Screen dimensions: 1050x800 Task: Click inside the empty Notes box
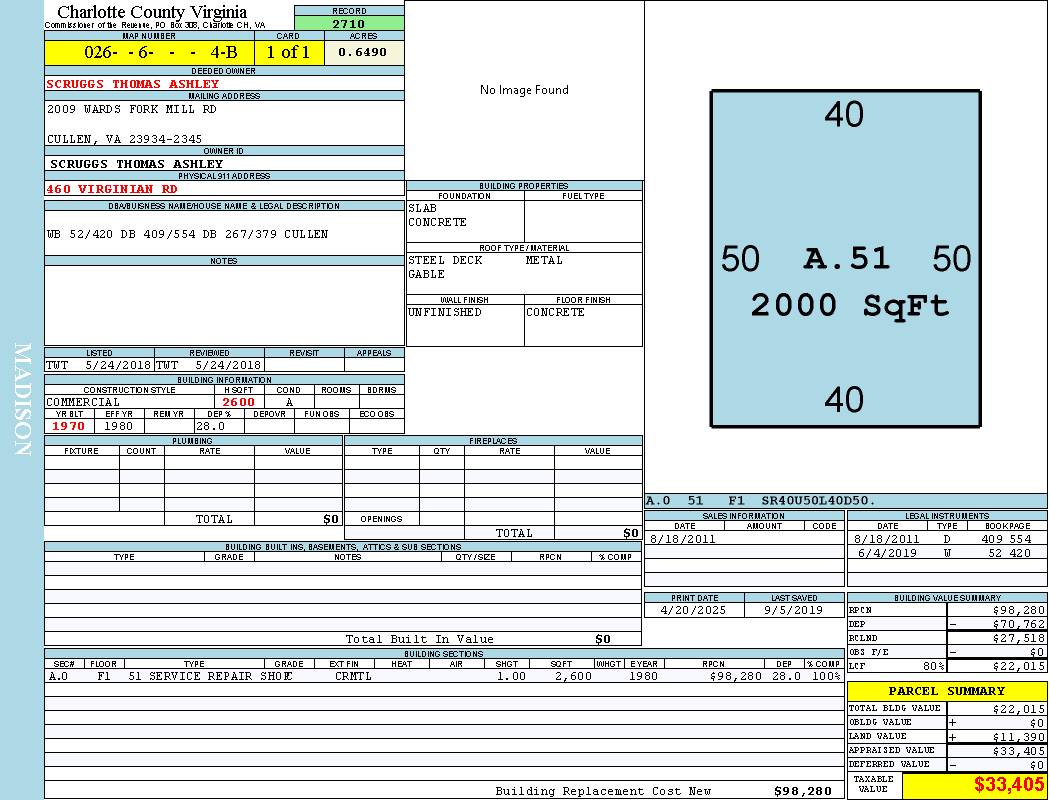(224, 305)
